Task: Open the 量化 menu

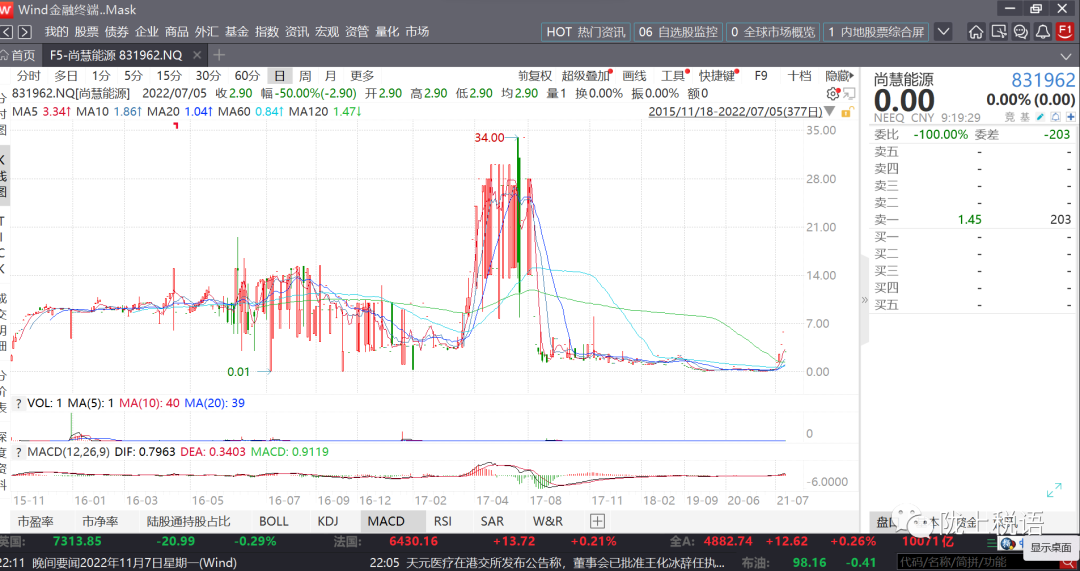Action: 387,32
